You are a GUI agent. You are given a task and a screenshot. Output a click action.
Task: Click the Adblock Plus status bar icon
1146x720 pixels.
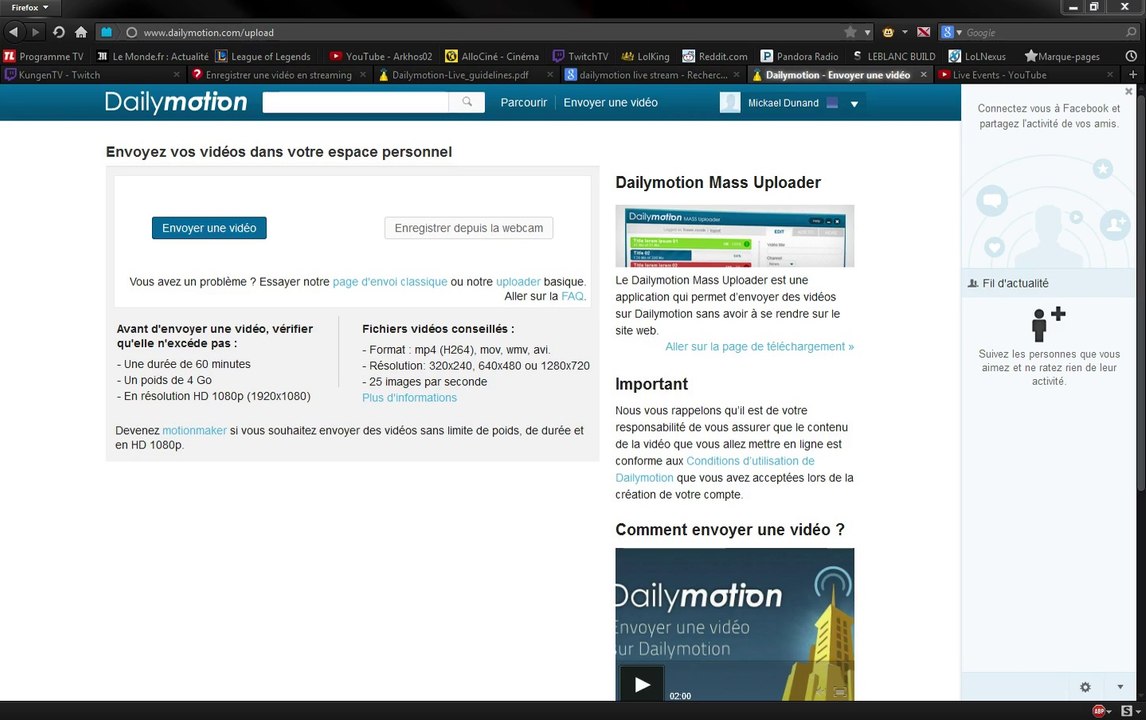[x=1098, y=710]
